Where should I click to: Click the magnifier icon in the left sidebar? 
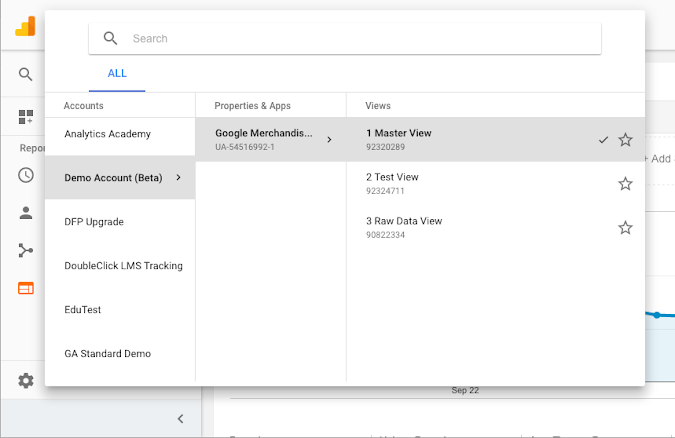coord(26,74)
